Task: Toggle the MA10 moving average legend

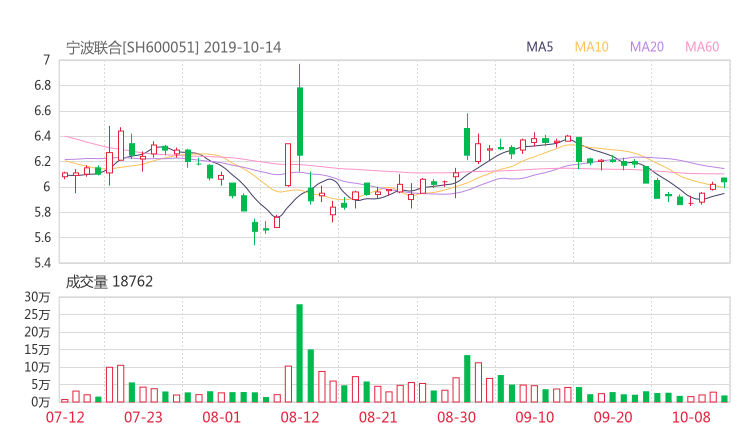Action: pos(592,47)
